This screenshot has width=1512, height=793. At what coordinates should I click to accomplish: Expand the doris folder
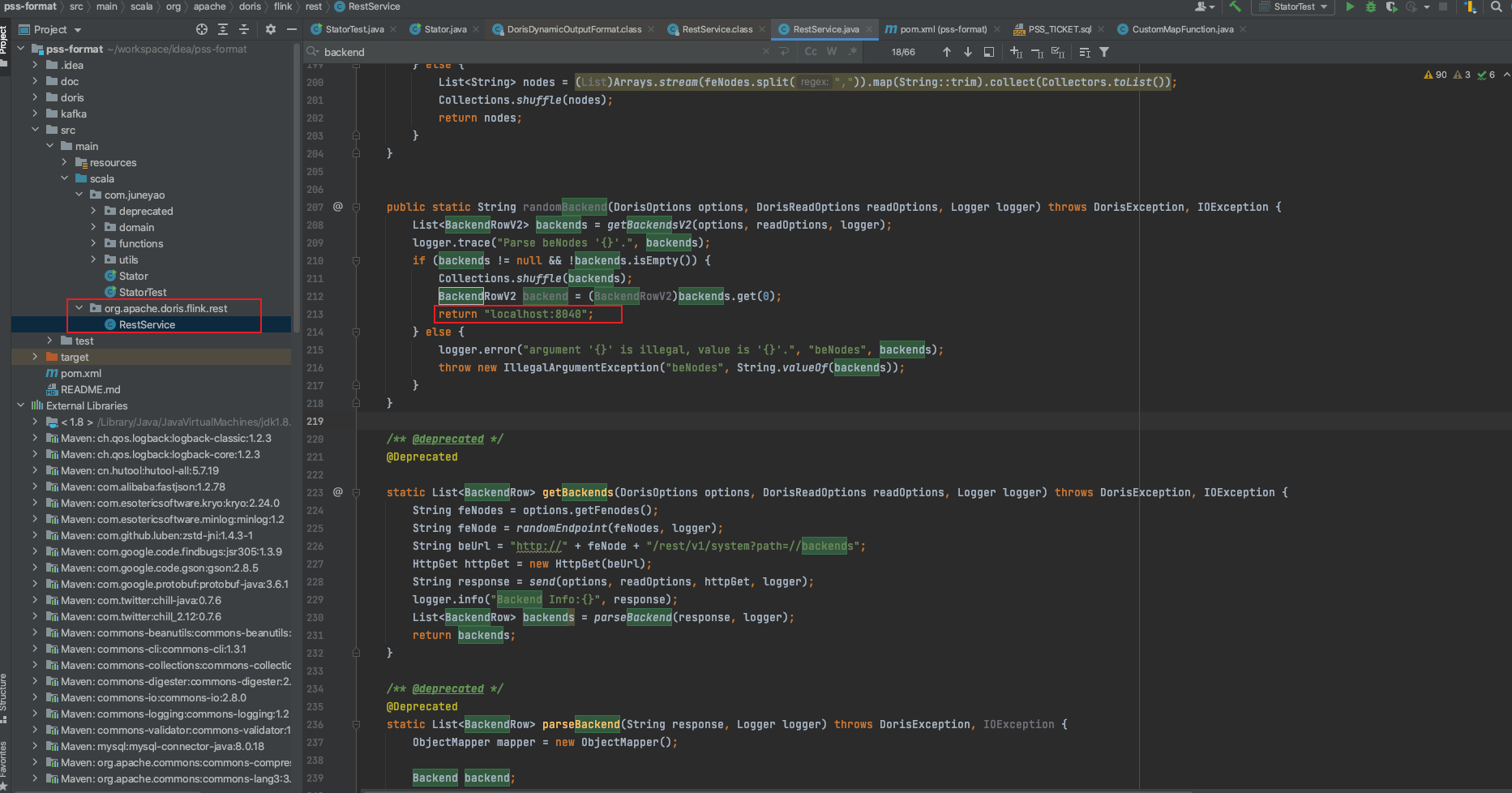(35, 97)
